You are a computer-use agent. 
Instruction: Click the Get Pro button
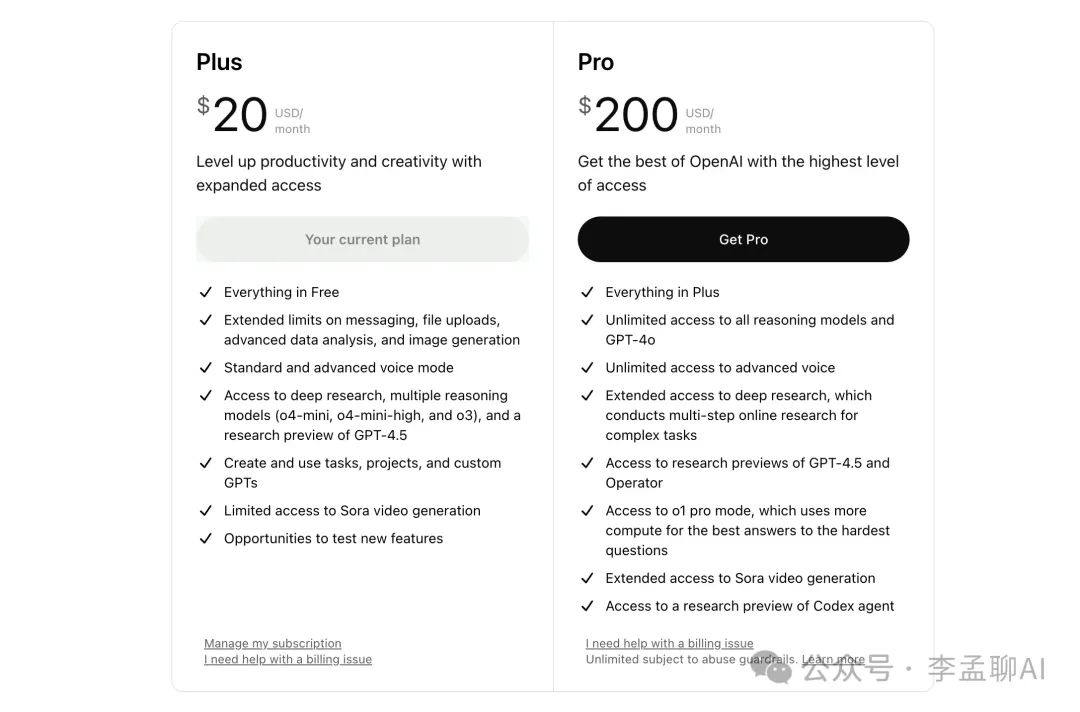(743, 240)
